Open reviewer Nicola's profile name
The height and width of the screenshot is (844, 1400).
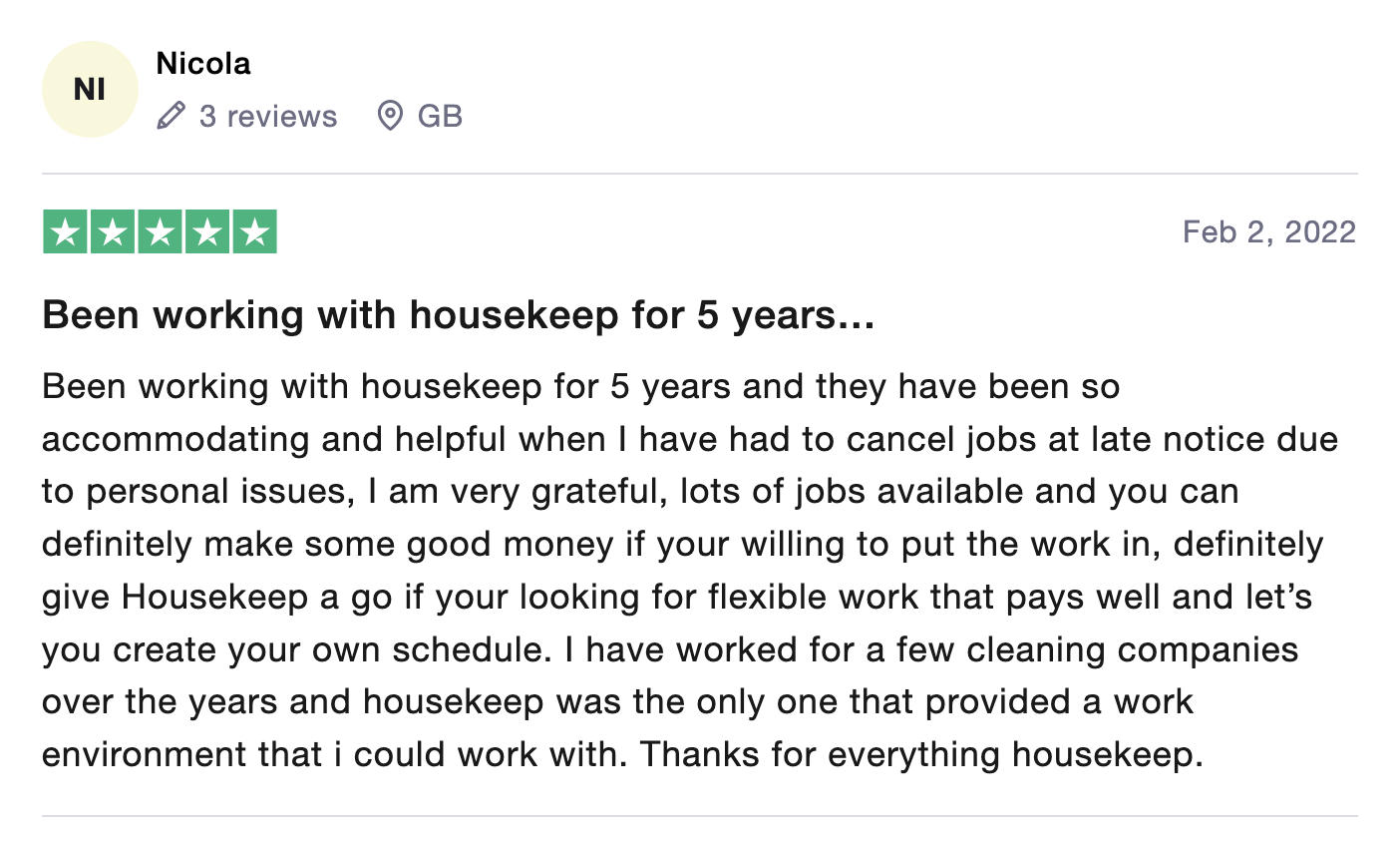pos(203,64)
